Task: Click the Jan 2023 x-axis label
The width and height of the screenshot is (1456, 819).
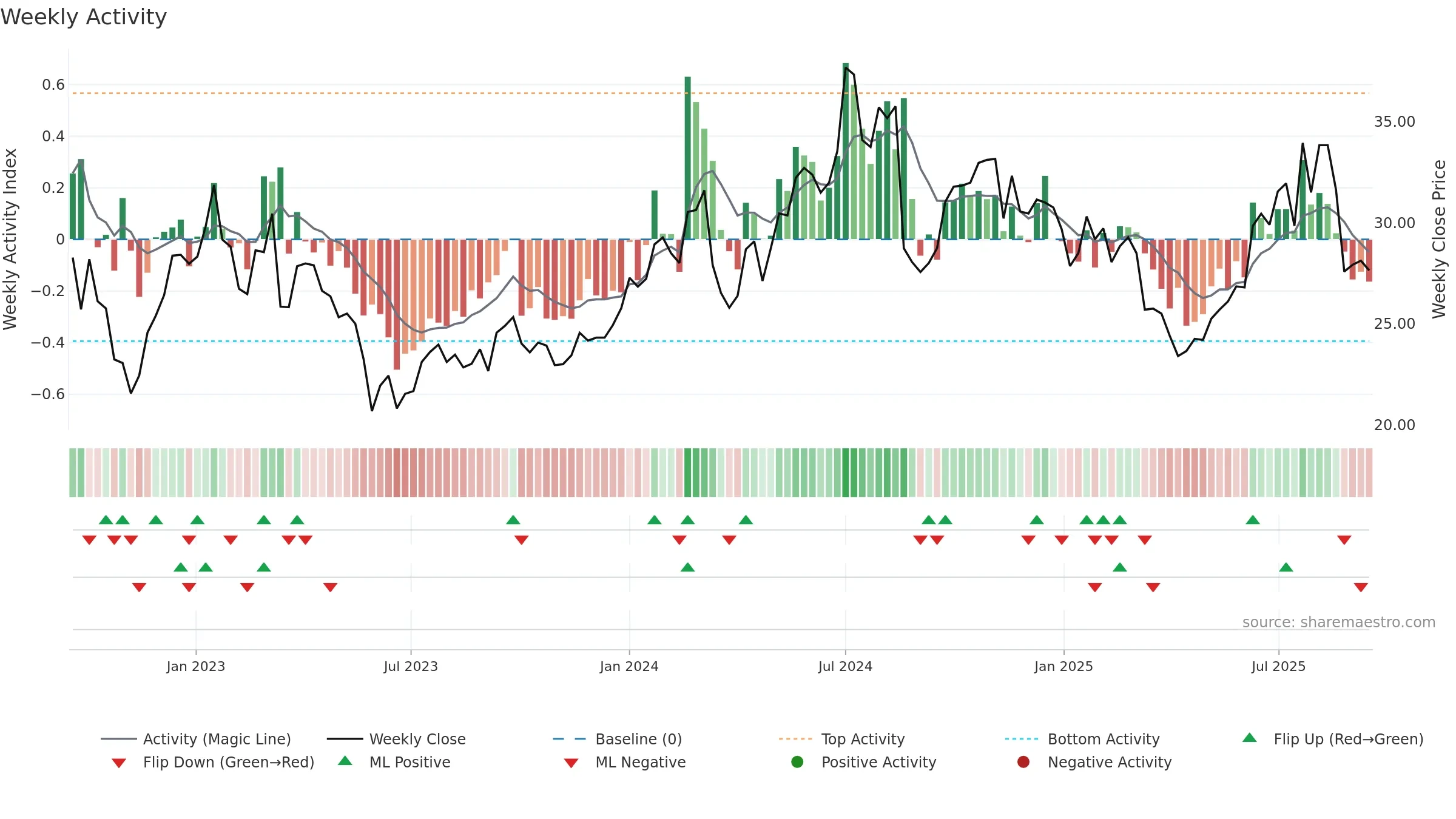Action: [x=196, y=666]
